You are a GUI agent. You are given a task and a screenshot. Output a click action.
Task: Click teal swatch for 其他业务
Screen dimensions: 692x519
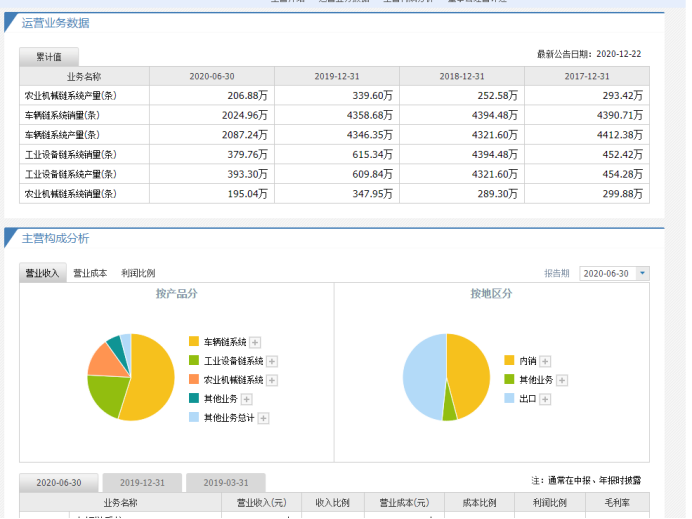[194, 398]
